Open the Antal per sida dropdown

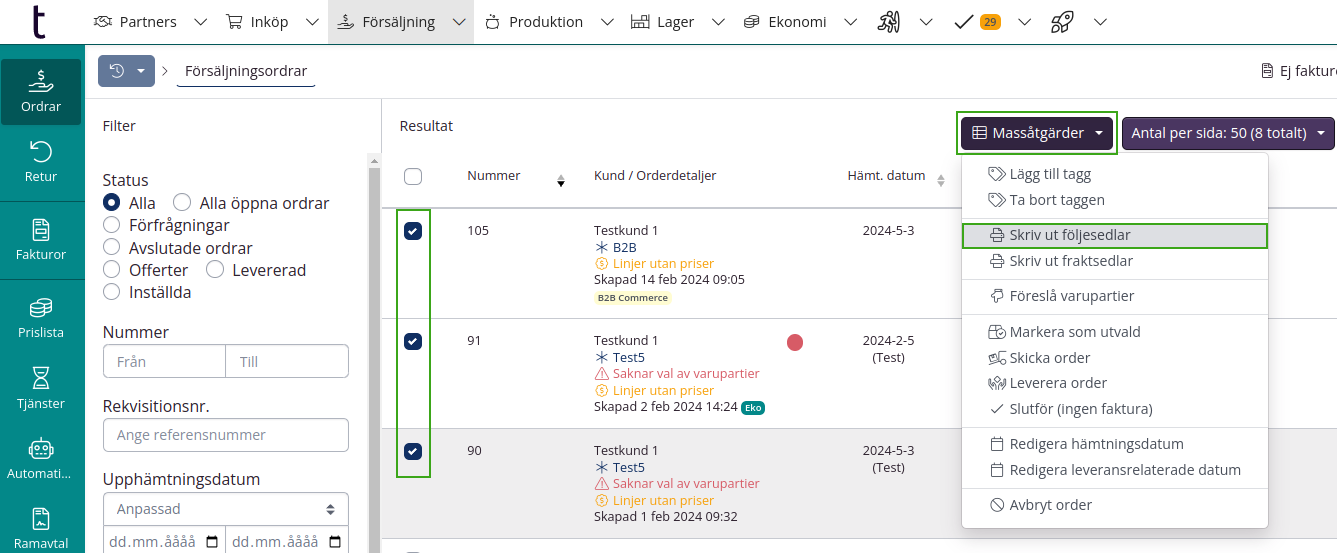pos(1228,133)
